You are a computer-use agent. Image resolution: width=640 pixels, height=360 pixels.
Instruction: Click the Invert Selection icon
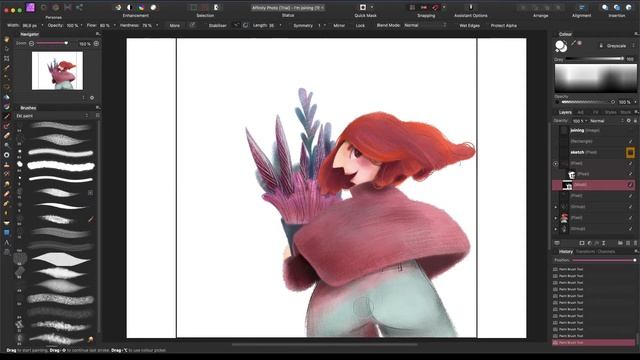[216, 7]
